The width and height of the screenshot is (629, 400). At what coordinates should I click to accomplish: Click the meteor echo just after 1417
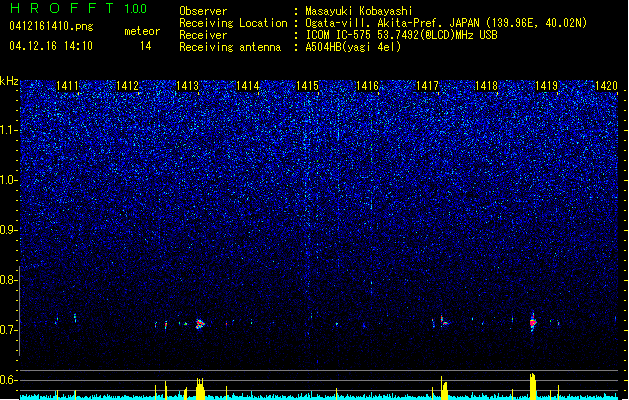tap(444, 321)
